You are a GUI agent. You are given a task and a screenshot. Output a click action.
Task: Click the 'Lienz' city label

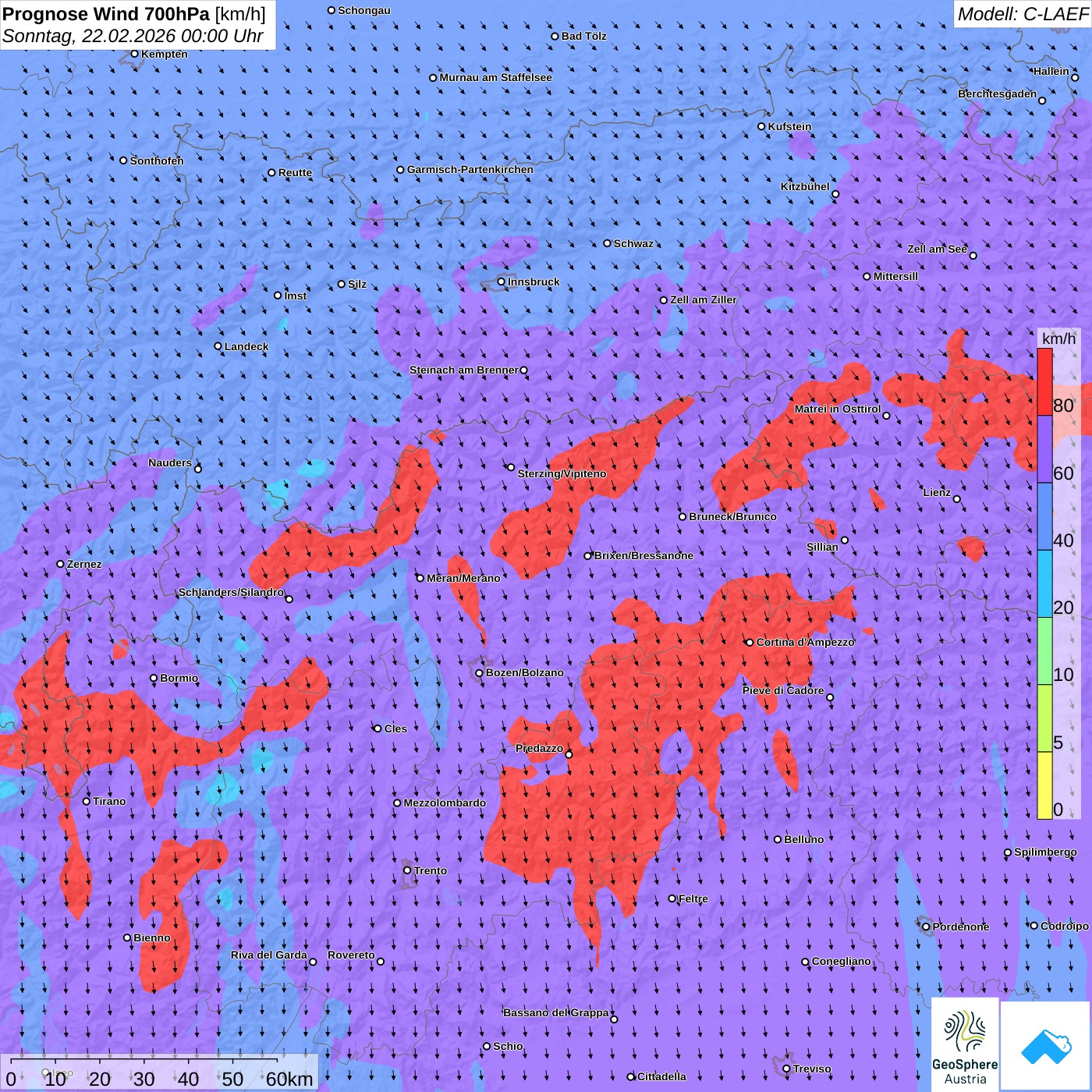coord(937,492)
